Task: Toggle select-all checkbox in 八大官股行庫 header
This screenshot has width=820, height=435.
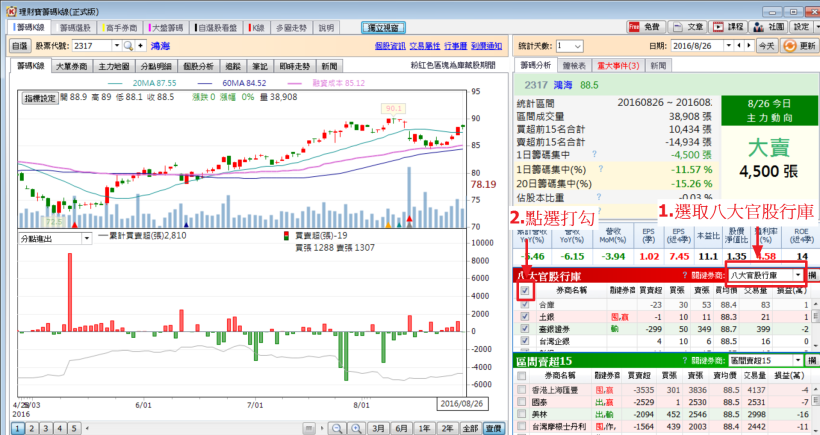Action: pyautogui.click(x=524, y=291)
